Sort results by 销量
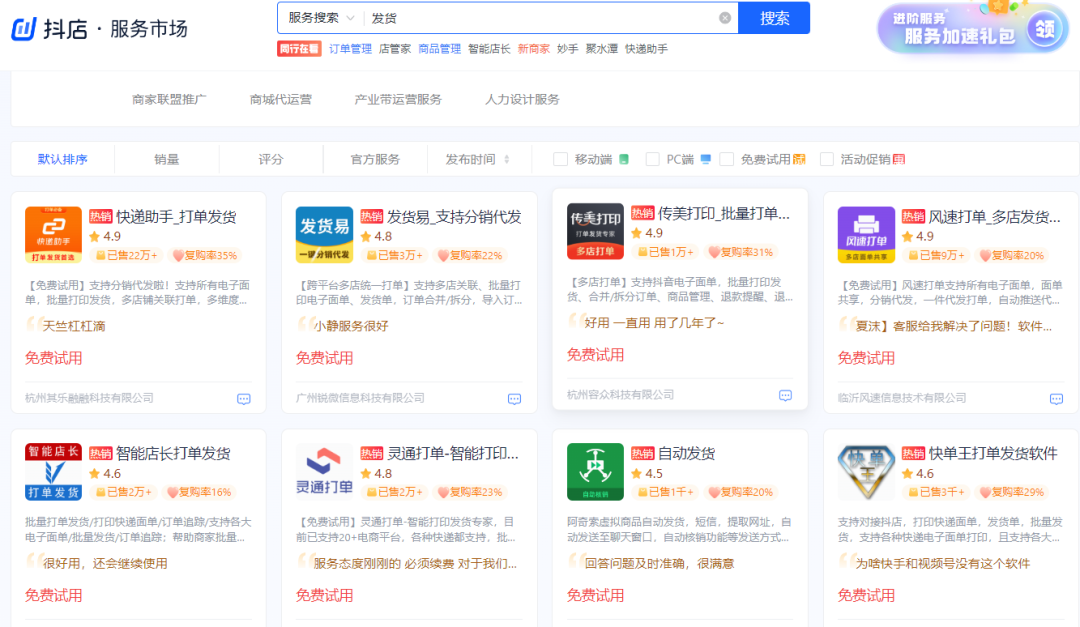1080x627 pixels. pos(167,159)
